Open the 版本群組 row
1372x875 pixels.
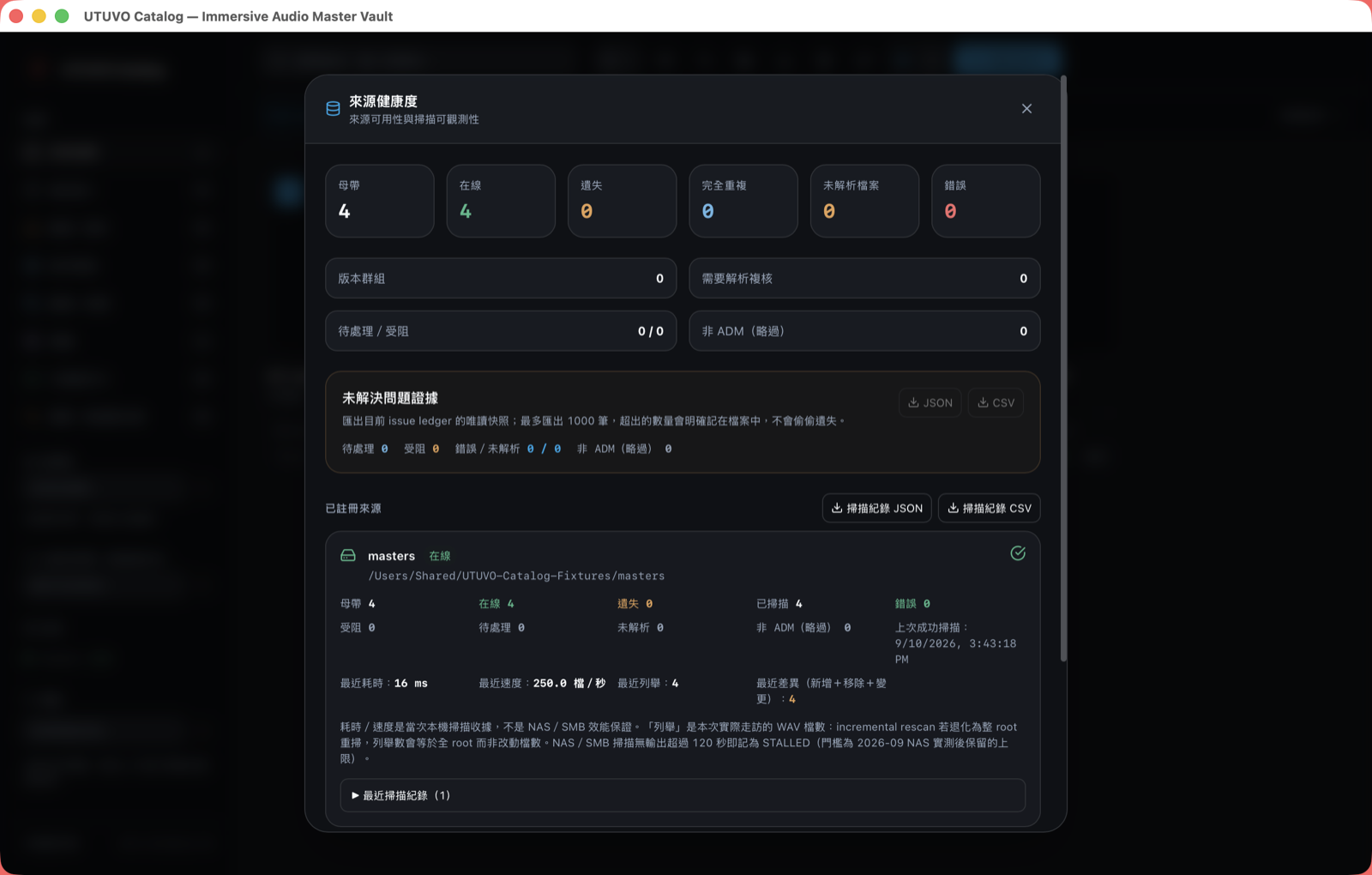click(501, 278)
